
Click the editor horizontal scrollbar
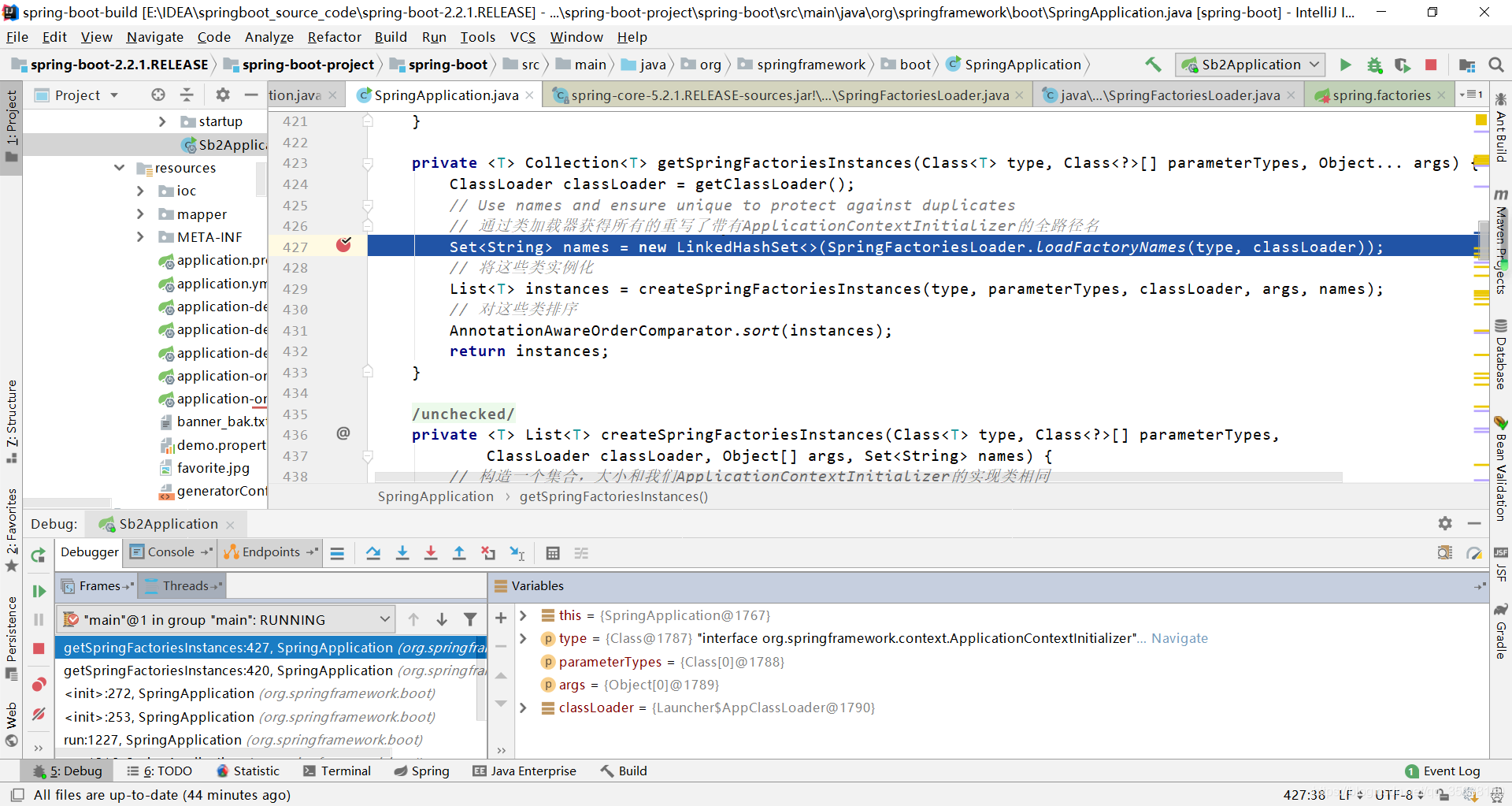coord(858,477)
